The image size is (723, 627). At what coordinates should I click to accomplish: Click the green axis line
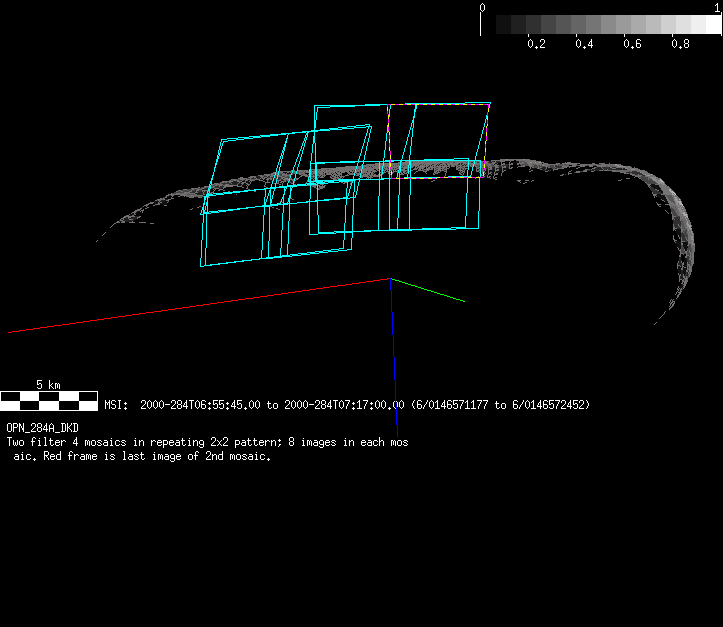coord(427,290)
